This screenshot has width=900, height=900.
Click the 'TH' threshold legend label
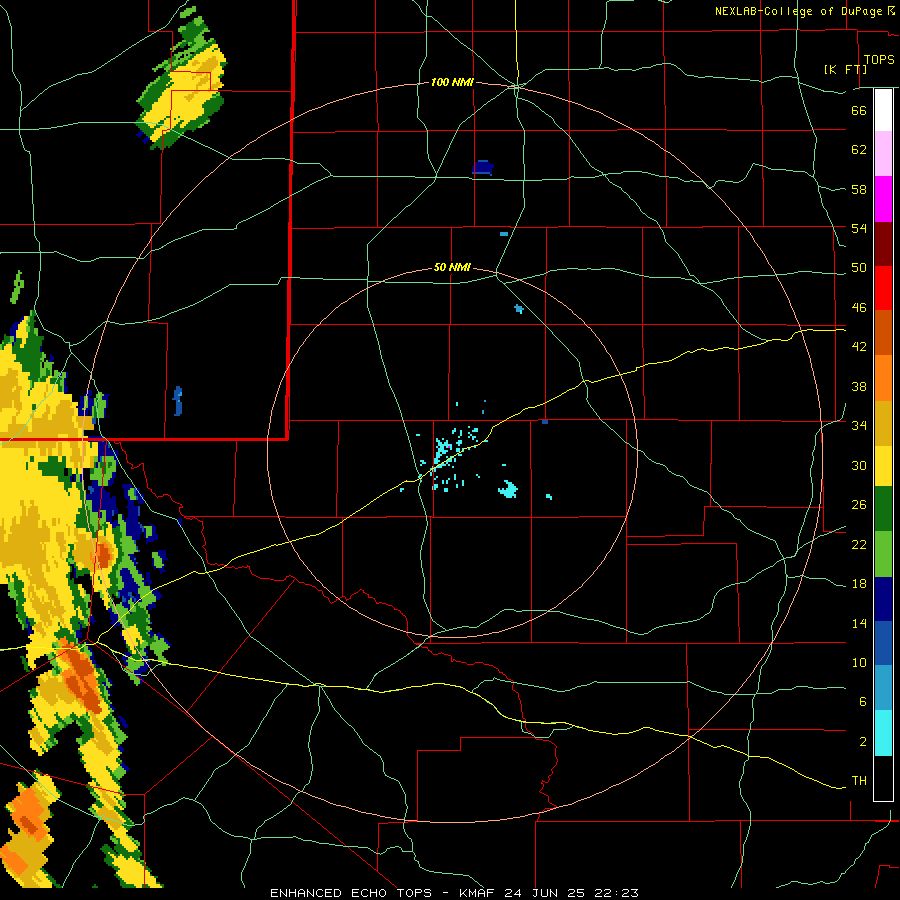click(x=859, y=781)
